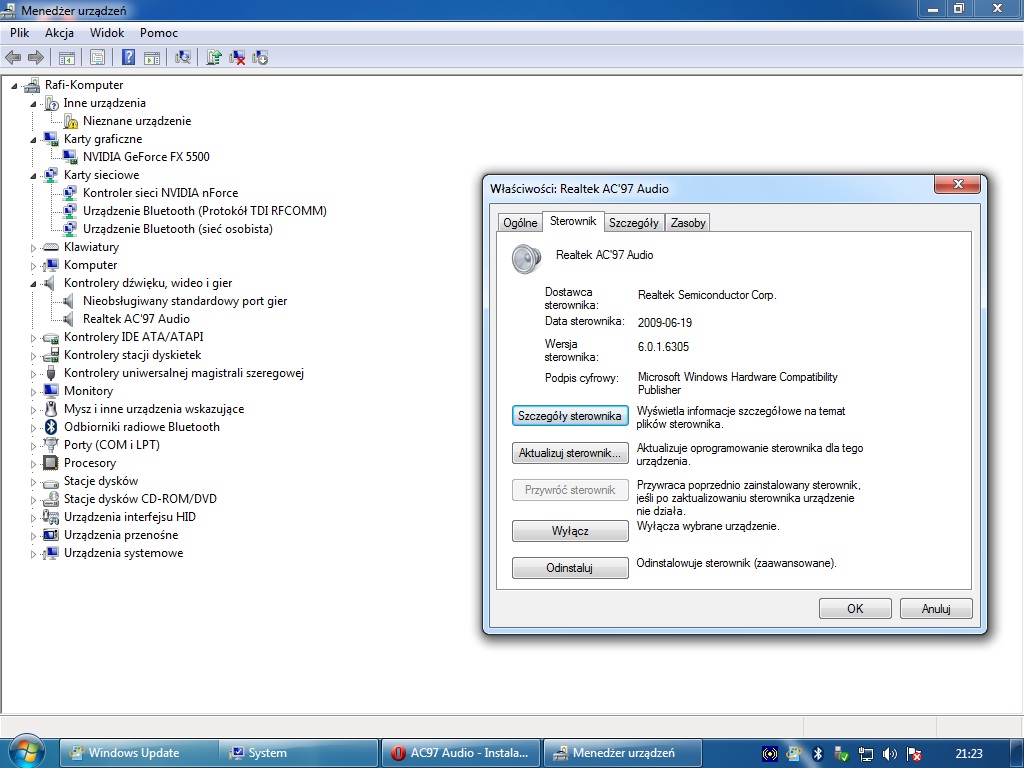Screen dimensions: 1024x768
Task: Click the 21:23 taskbar clock
Action: [x=968, y=754]
